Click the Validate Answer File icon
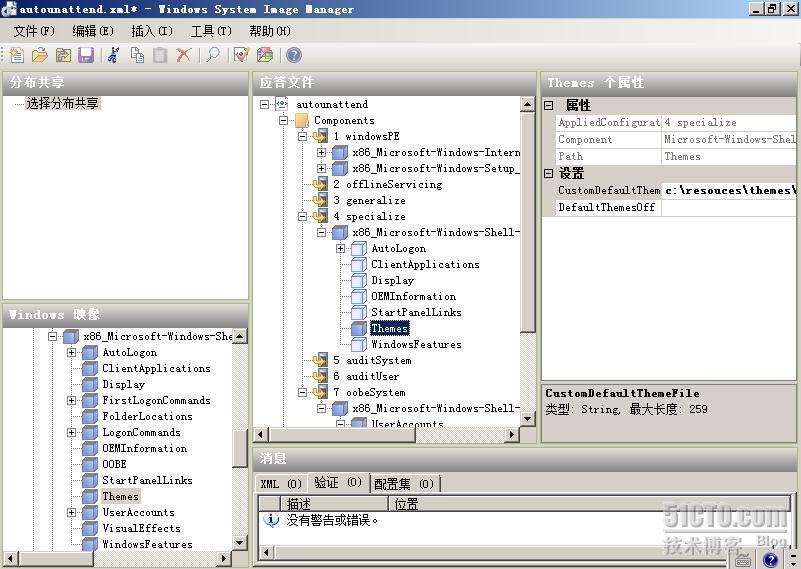This screenshot has height=569, width=801. (x=241, y=55)
